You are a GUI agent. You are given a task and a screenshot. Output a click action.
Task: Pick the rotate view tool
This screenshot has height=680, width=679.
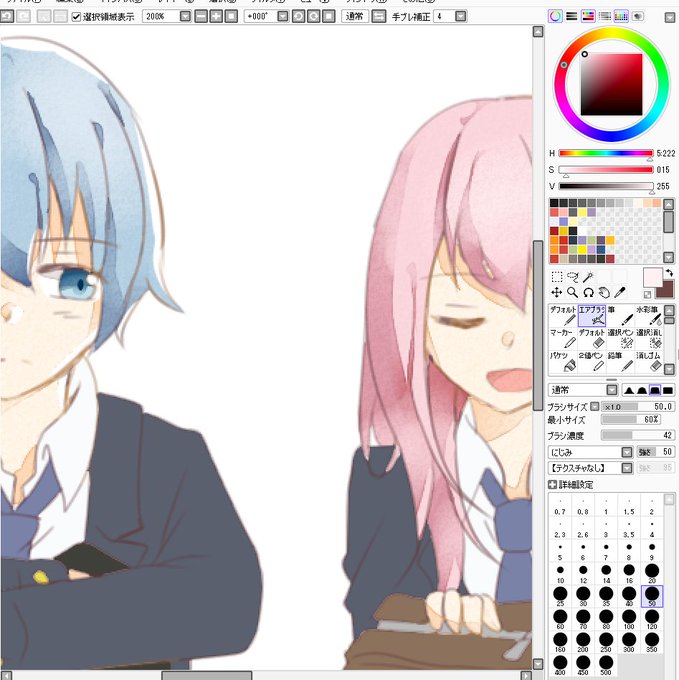coord(588,293)
